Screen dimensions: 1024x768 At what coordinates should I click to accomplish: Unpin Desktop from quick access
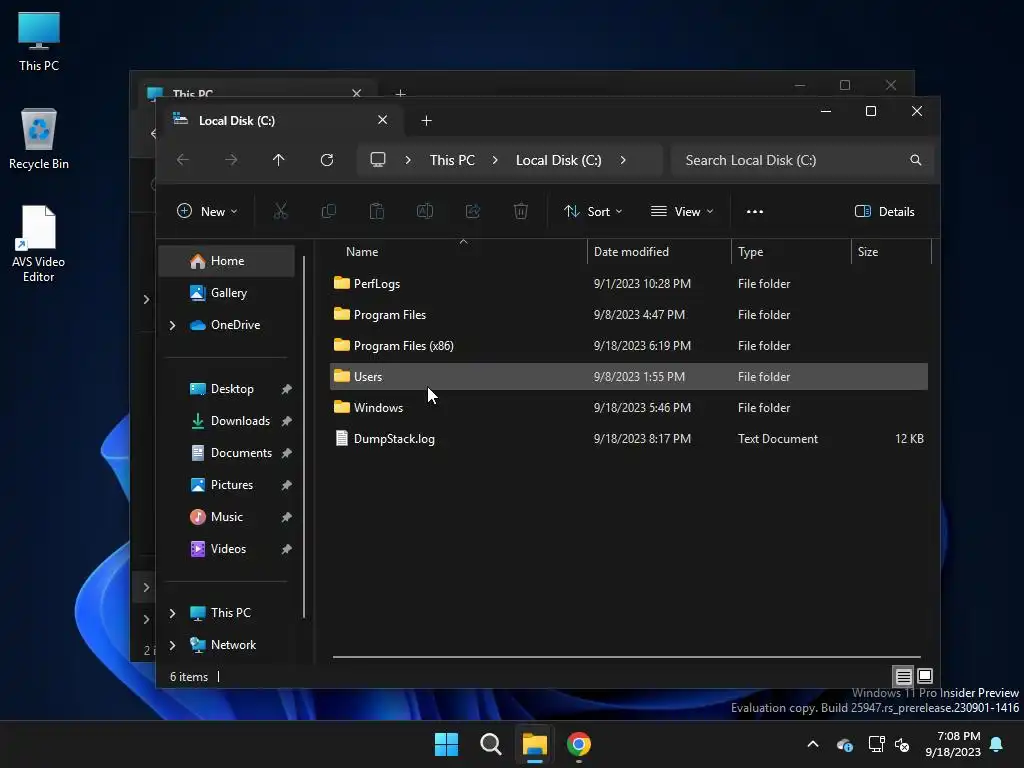(x=286, y=389)
